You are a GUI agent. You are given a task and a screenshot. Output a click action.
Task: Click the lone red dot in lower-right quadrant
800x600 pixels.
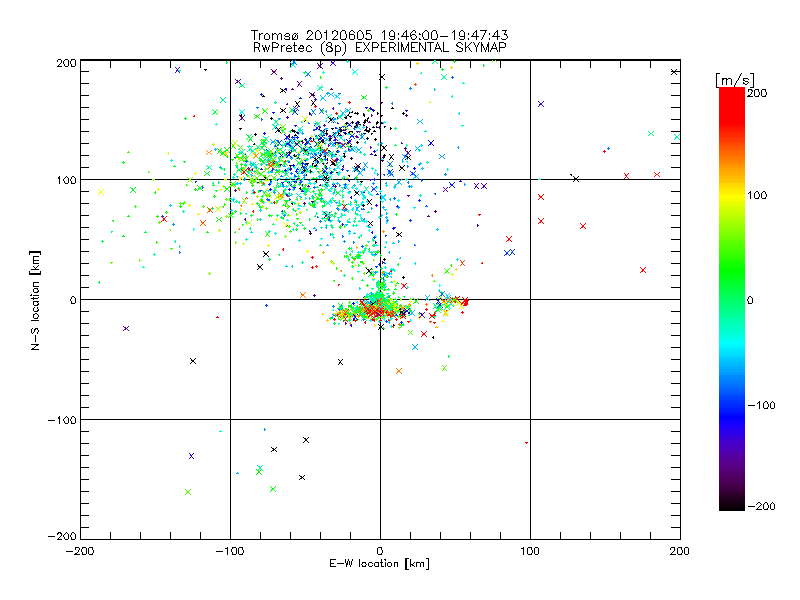tap(527, 443)
